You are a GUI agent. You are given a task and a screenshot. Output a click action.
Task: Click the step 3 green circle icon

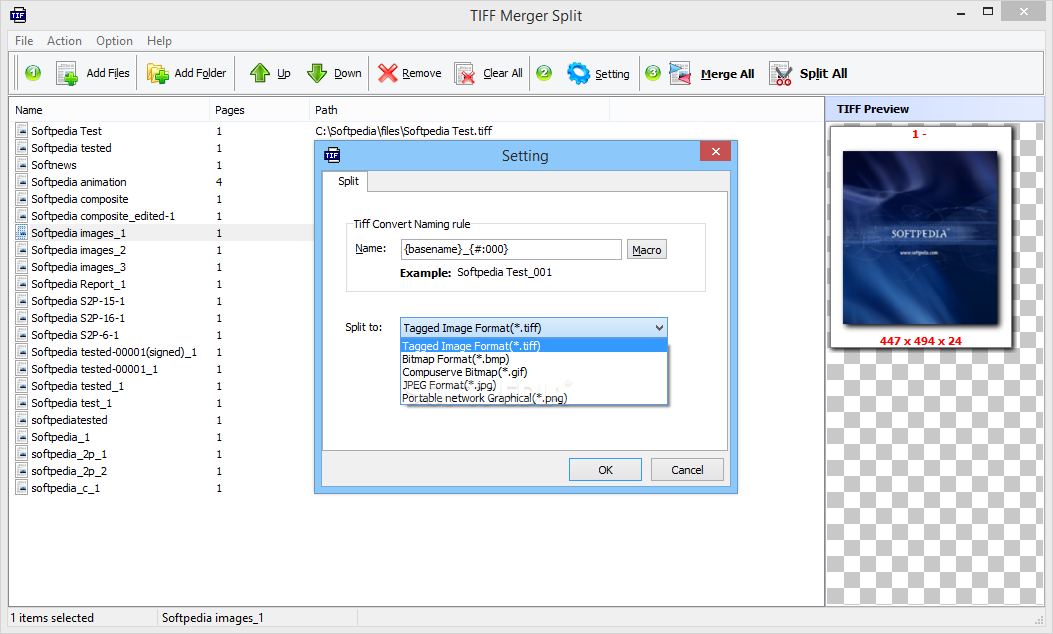pos(653,73)
